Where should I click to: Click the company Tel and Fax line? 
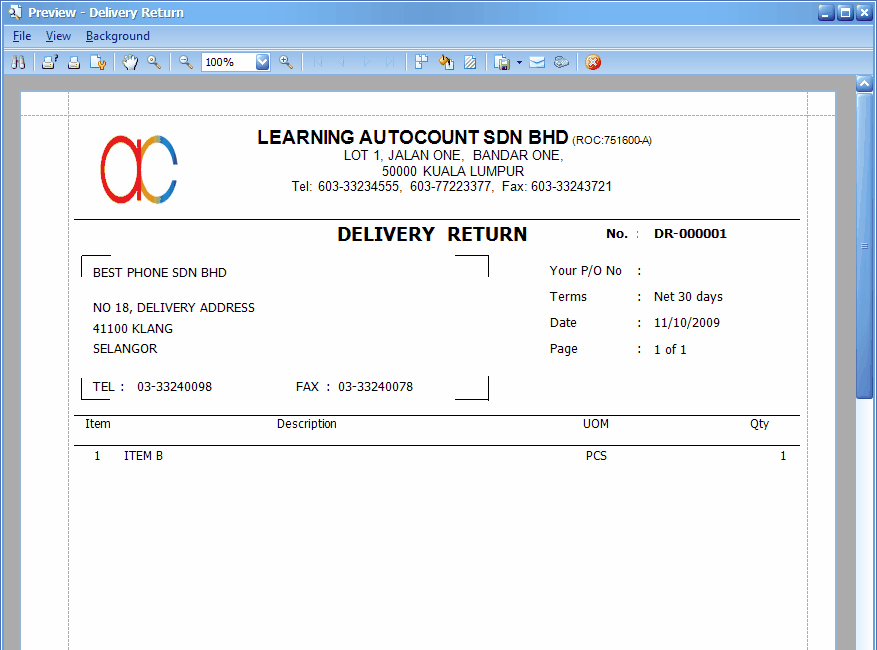(x=451, y=187)
